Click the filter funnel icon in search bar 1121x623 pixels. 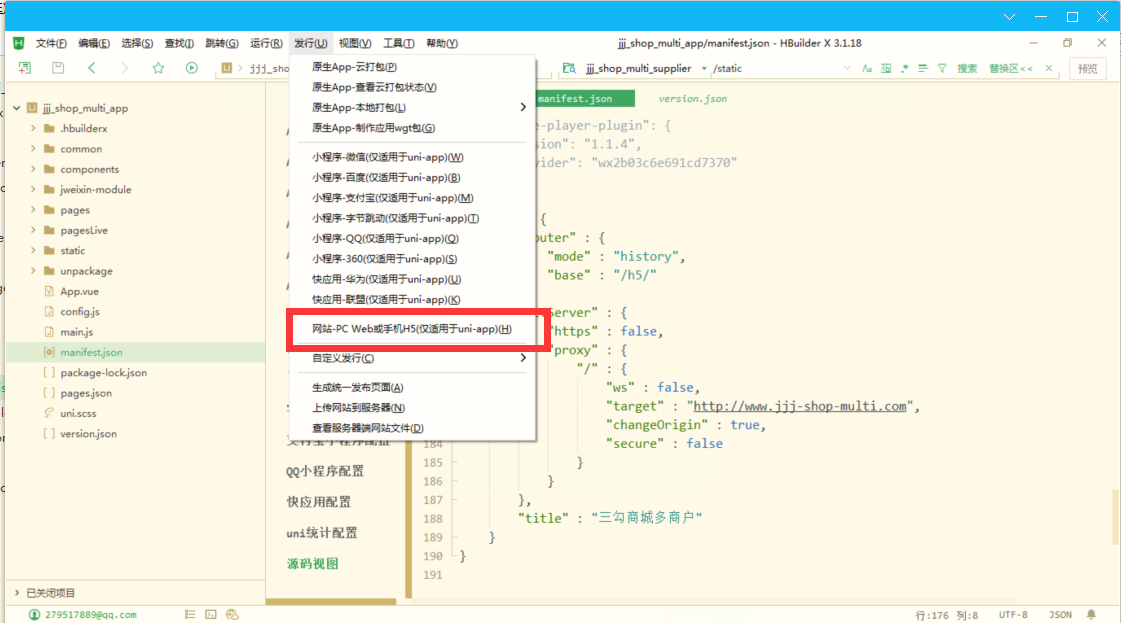(942, 69)
